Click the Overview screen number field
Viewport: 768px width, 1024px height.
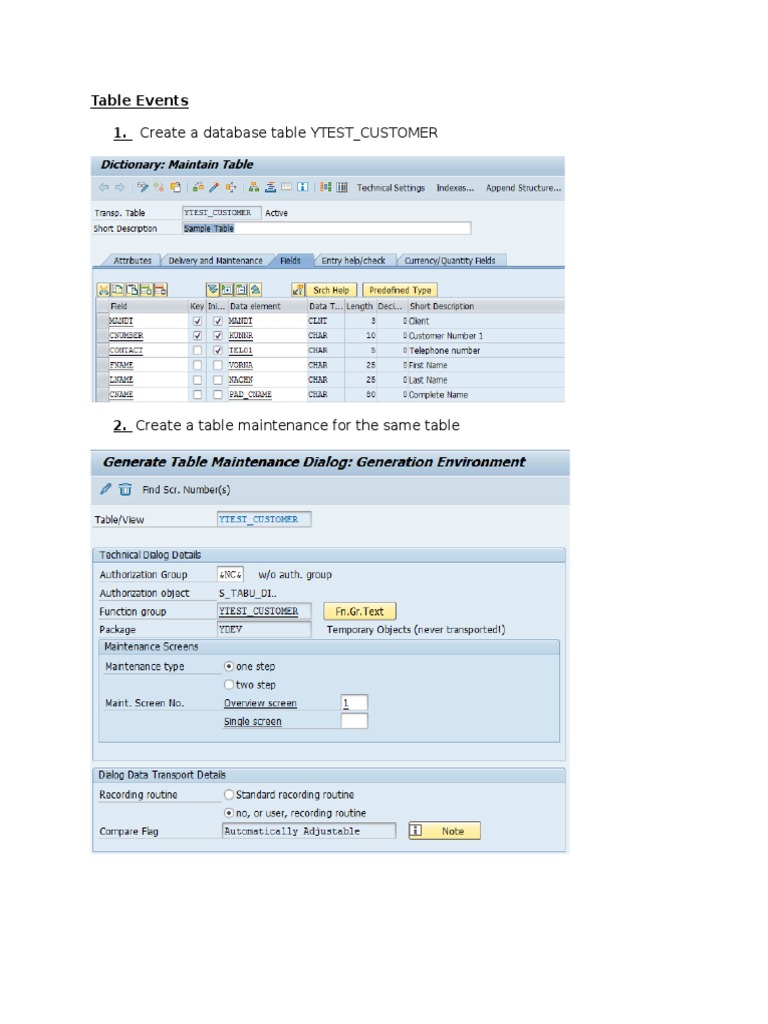click(x=354, y=703)
